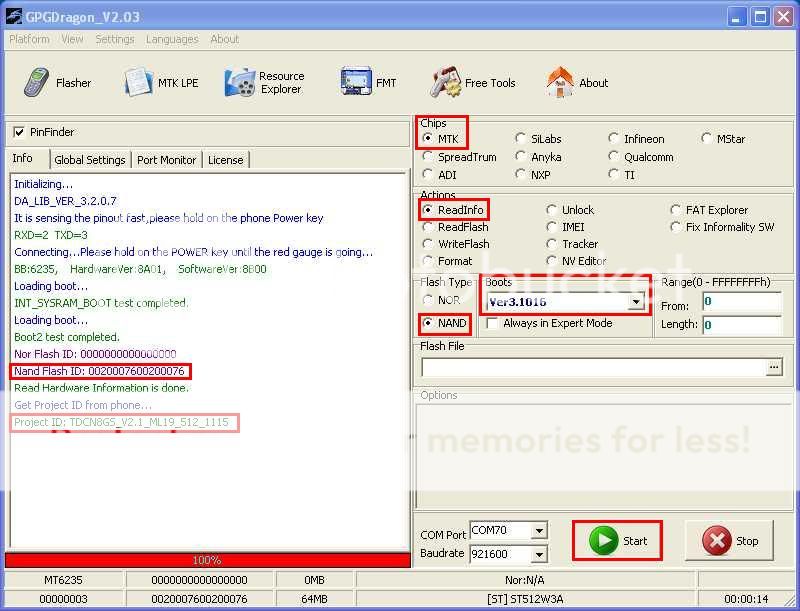Click the Project ID log line
Image resolution: width=800 pixels, height=611 pixels.
coord(121,422)
